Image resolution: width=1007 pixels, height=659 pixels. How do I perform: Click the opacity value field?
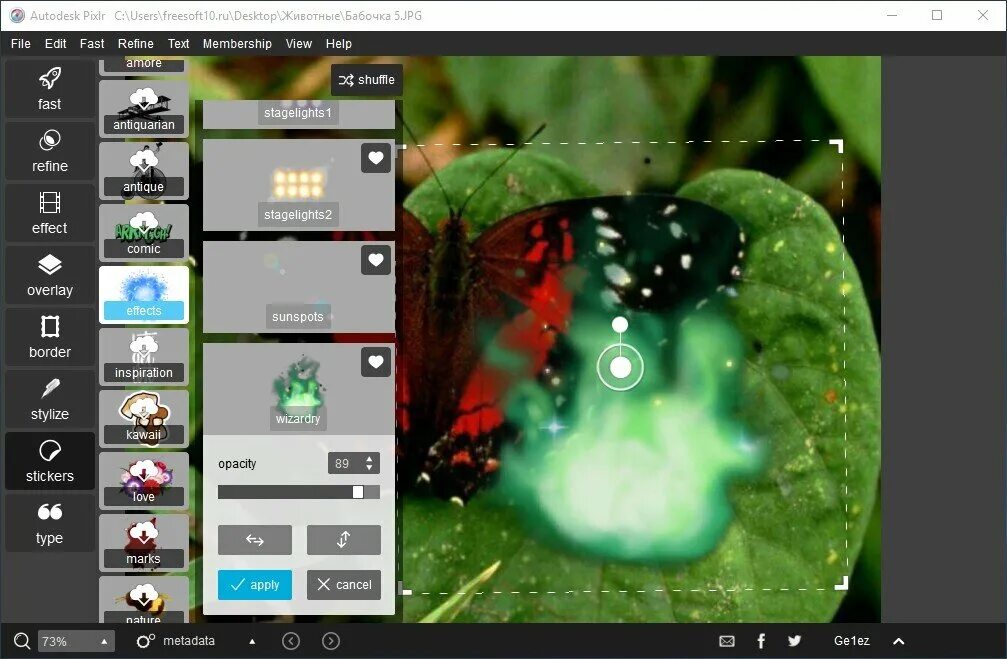(346, 464)
